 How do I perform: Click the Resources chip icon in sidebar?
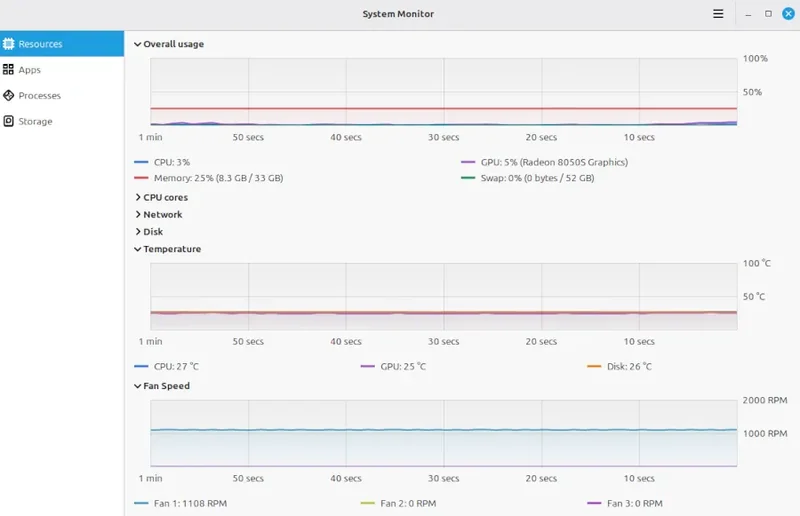(9, 44)
